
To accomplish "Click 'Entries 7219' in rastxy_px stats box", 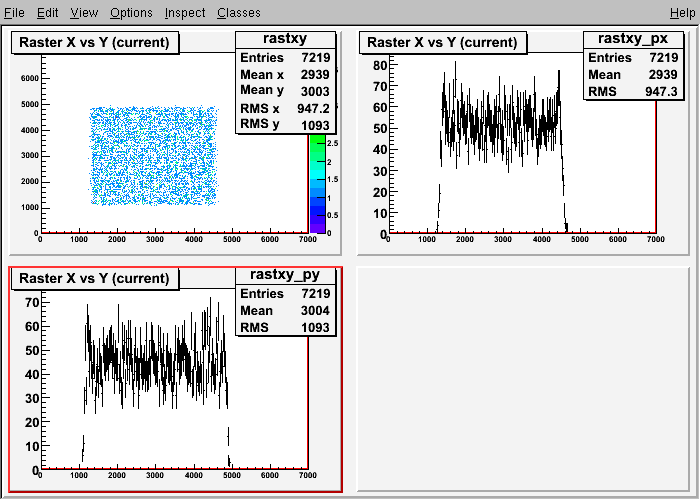I will pyautogui.click(x=633, y=58).
